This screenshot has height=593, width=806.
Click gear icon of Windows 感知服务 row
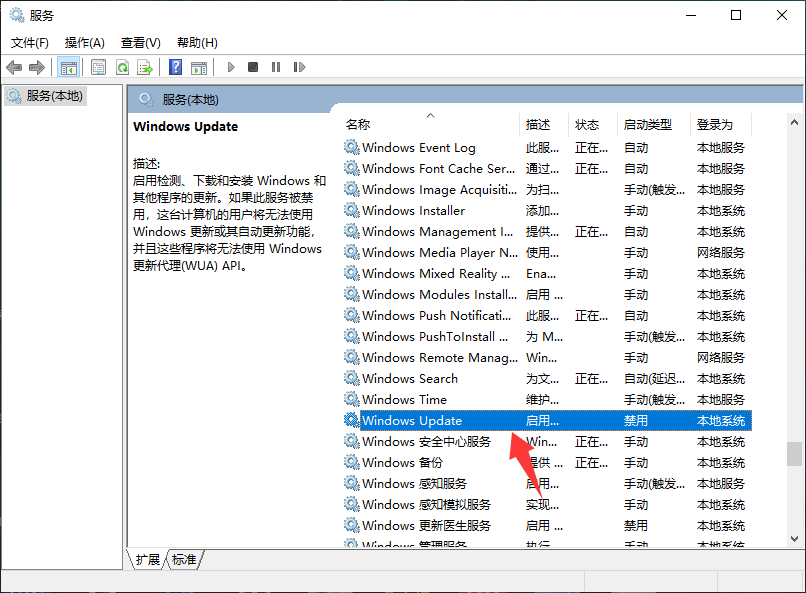(352, 484)
